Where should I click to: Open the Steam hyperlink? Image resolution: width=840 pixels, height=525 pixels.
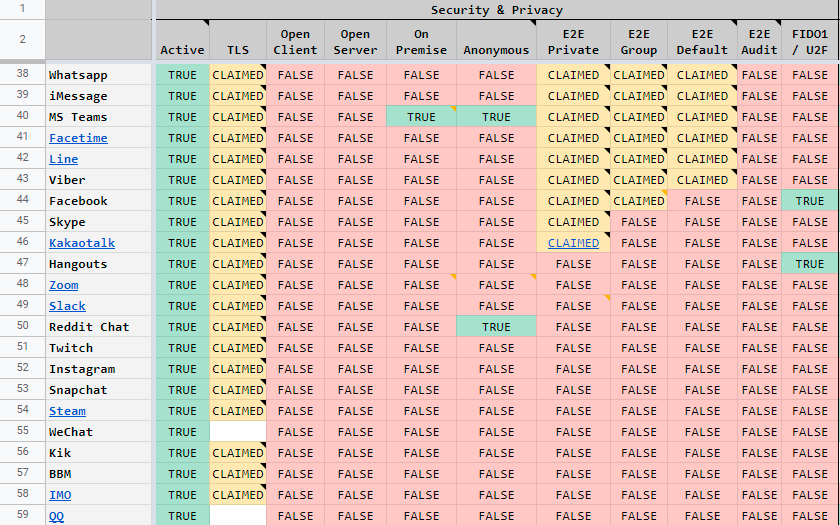[x=68, y=411]
